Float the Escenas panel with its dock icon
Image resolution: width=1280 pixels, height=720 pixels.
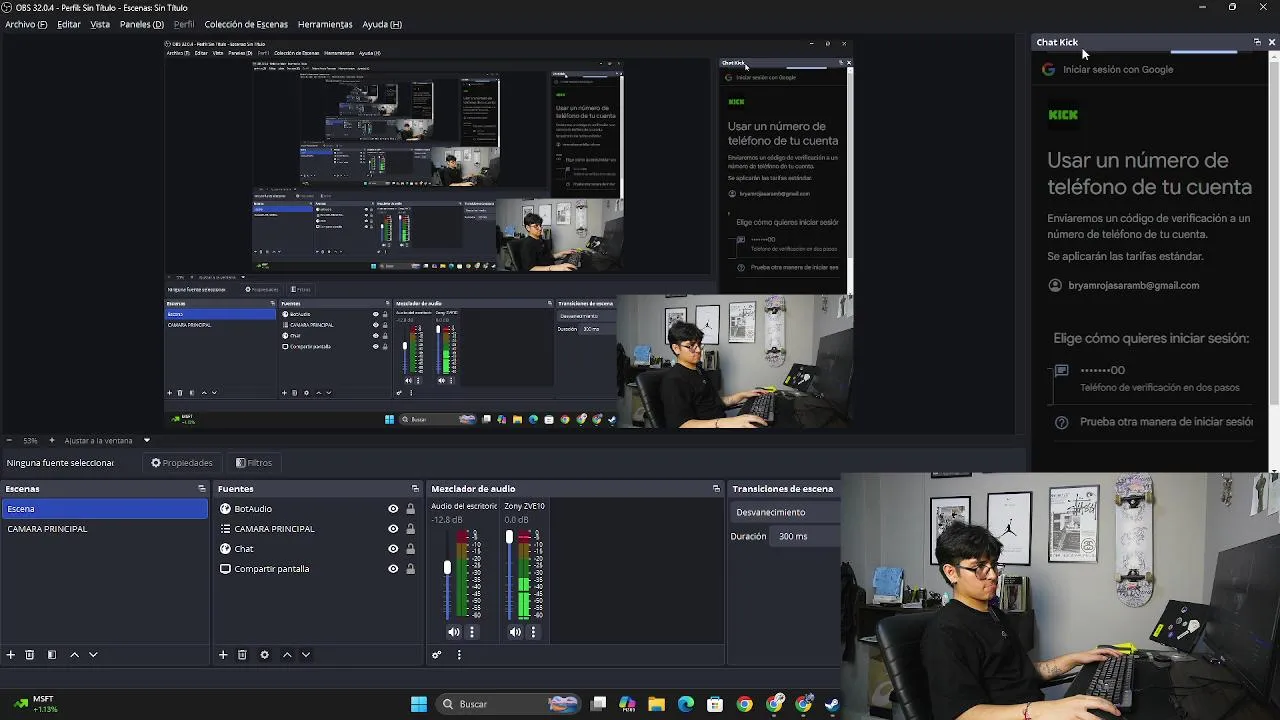pyautogui.click(x=201, y=489)
